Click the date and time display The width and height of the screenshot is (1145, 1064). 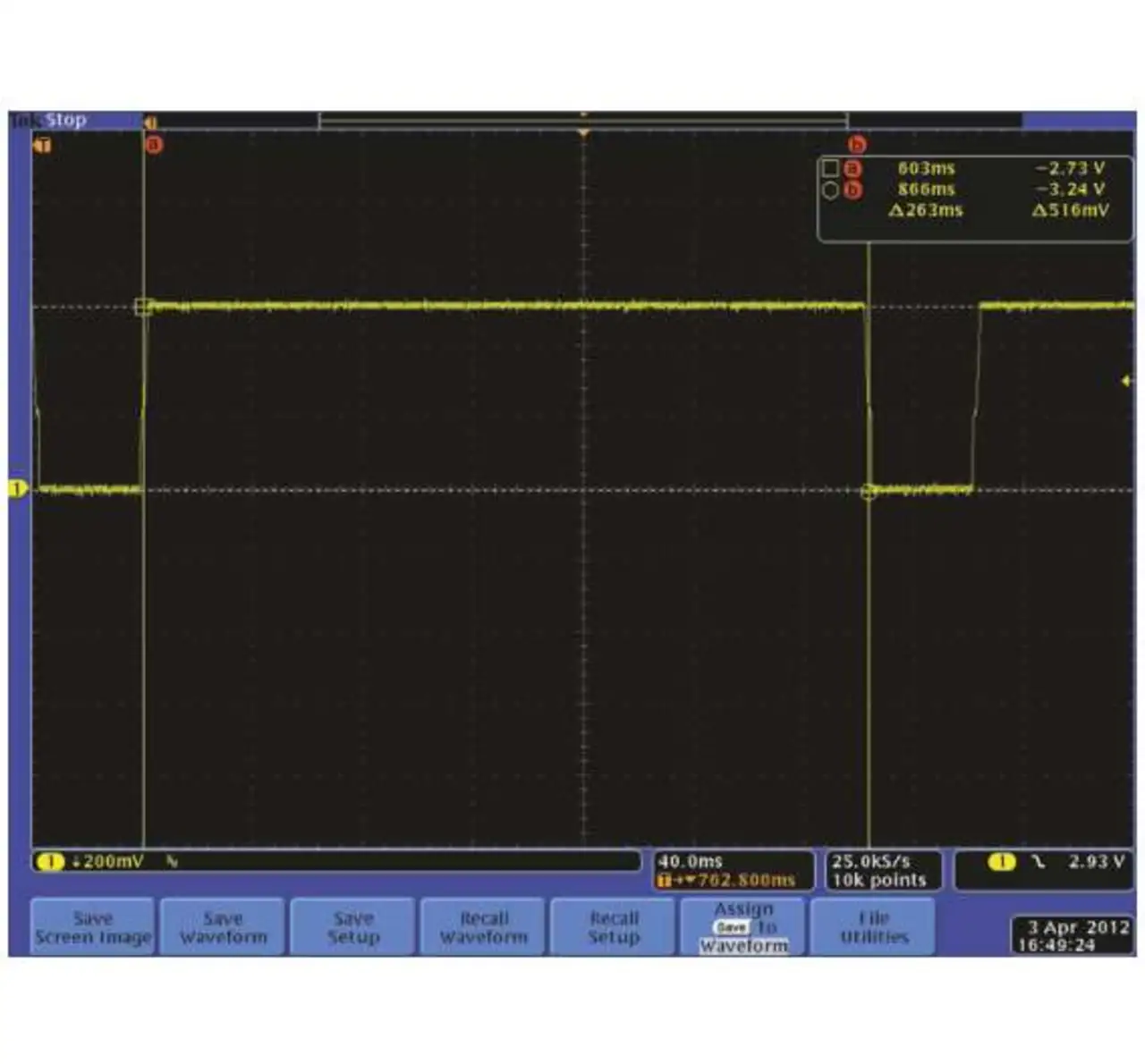tap(1071, 935)
